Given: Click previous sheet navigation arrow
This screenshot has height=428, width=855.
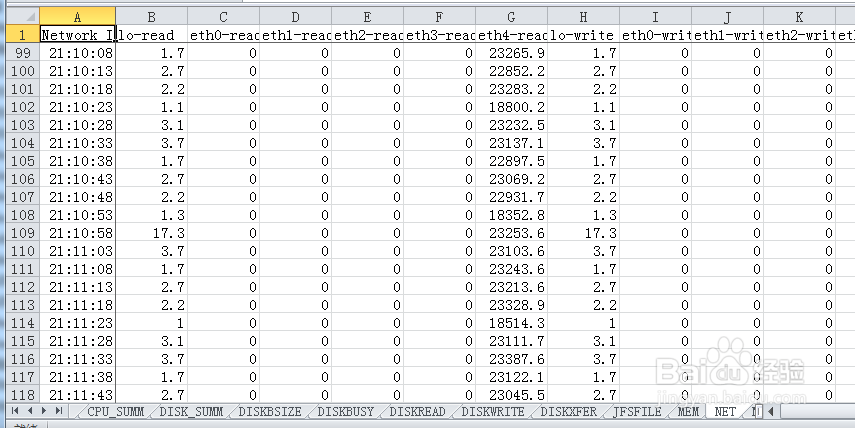Looking at the screenshot, I should (x=30, y=411).
